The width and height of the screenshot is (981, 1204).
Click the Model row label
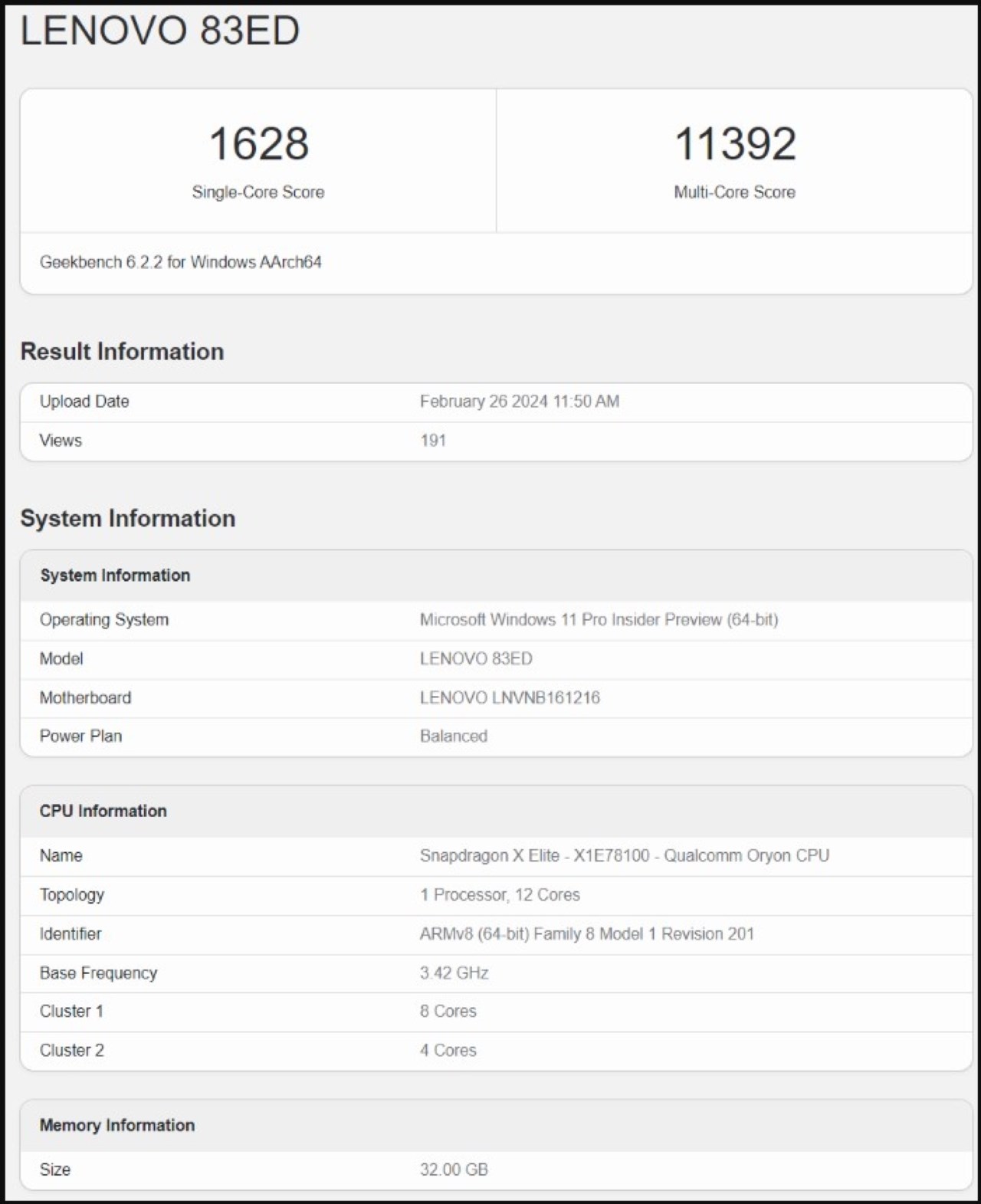(x=61, y=659)
